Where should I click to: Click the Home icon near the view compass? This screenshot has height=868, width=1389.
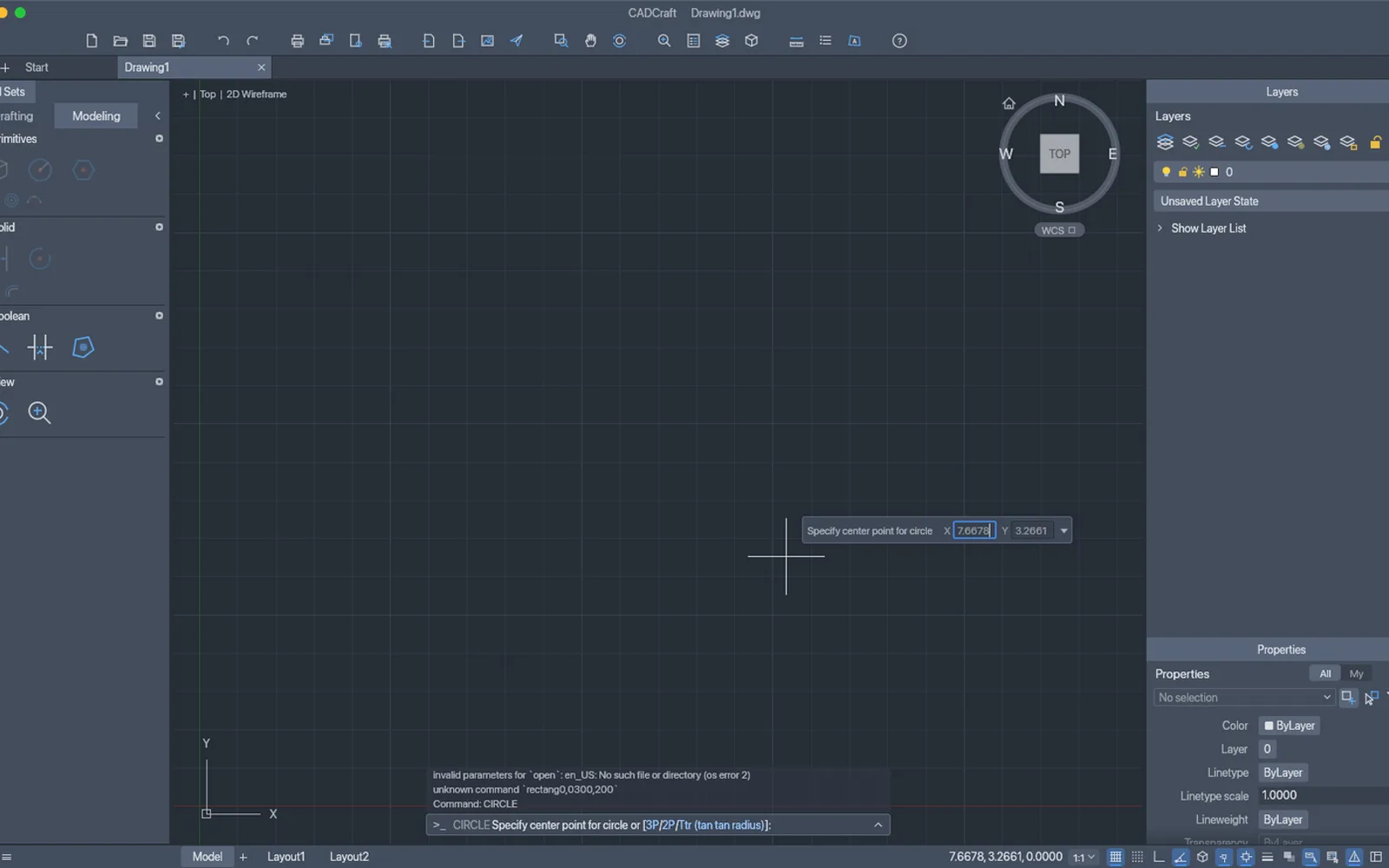coord(1009,103)
